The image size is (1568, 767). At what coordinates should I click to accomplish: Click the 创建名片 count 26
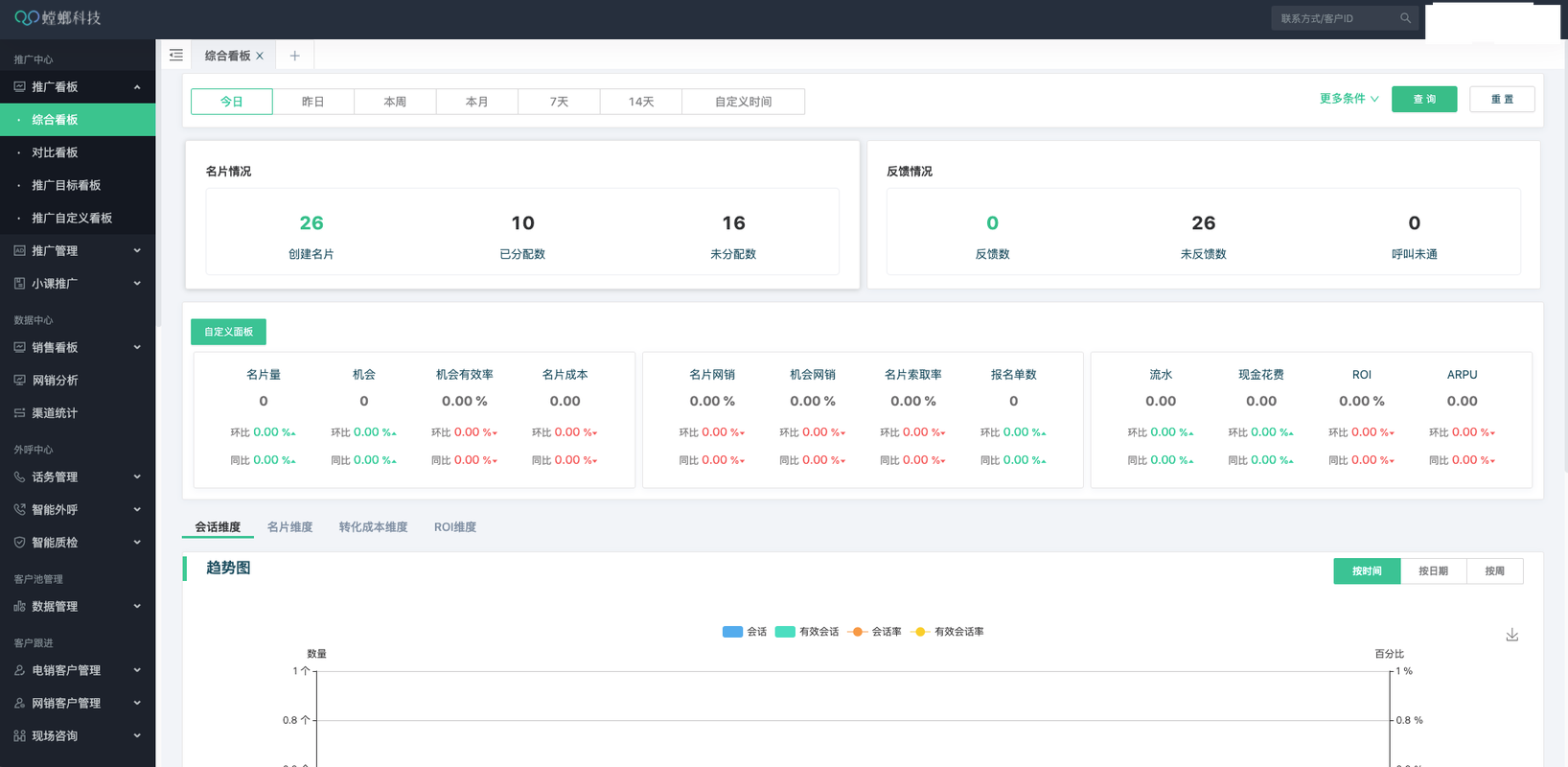(x=311, y=223)
